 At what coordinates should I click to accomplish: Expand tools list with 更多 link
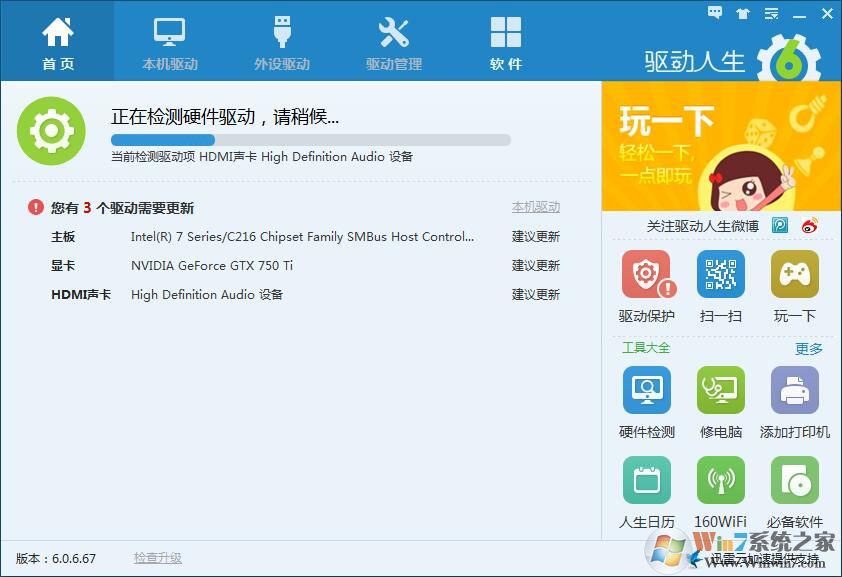point(808,349)
